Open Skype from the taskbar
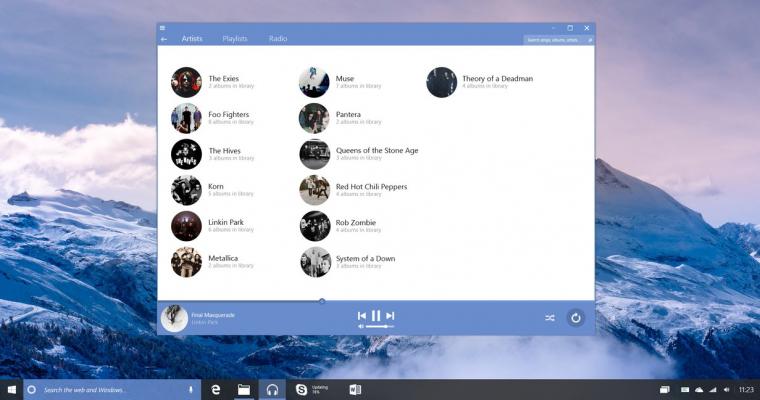The image size is (760, 400). click(x=301, y=390)
